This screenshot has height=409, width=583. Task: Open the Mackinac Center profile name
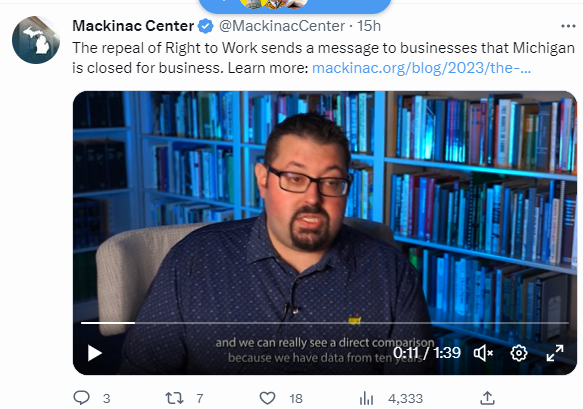click(133, 26)
